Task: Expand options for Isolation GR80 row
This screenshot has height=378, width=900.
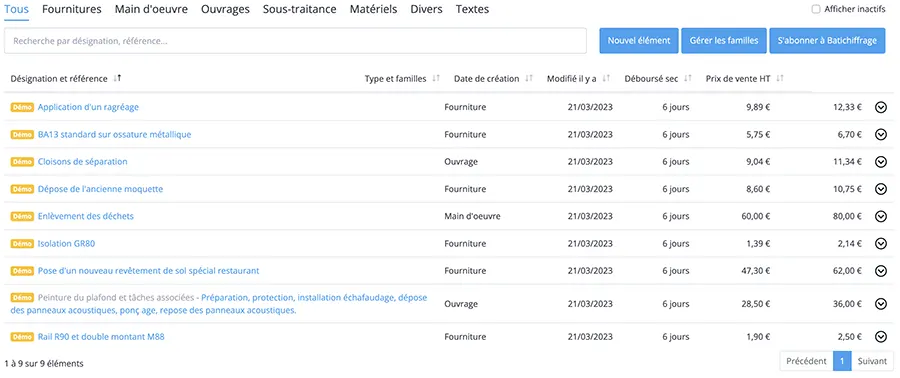Action: (x=881, y=243)
